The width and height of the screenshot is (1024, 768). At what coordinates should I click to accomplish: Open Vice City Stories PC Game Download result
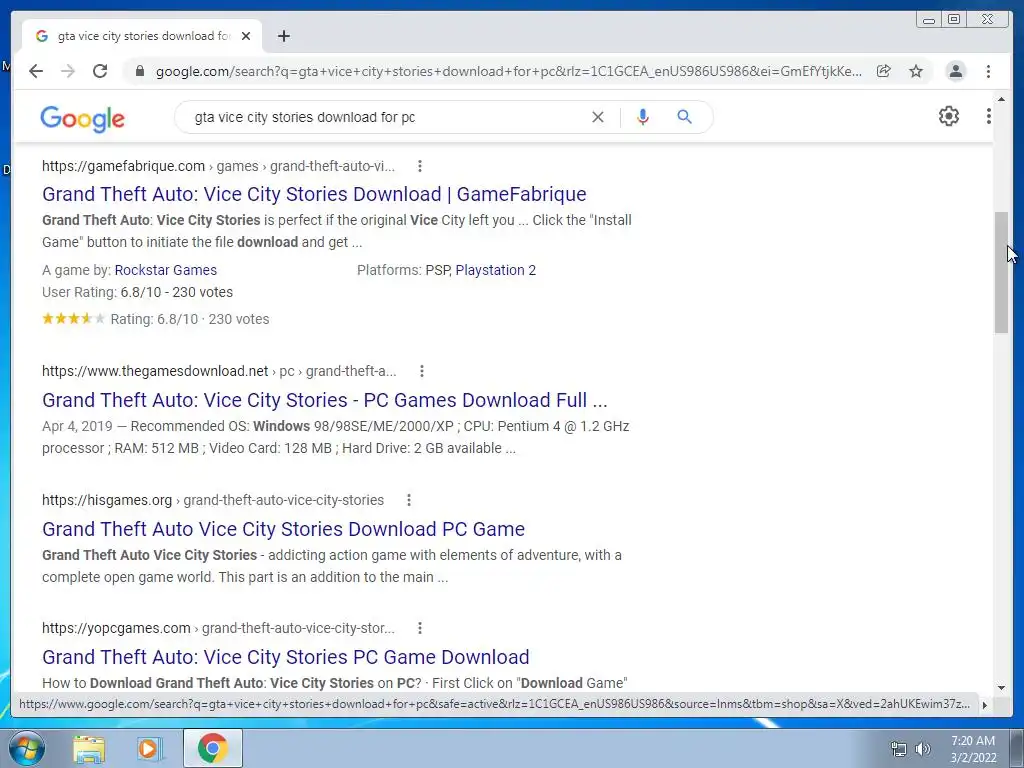pyautogui.click(x=285, y=657)
